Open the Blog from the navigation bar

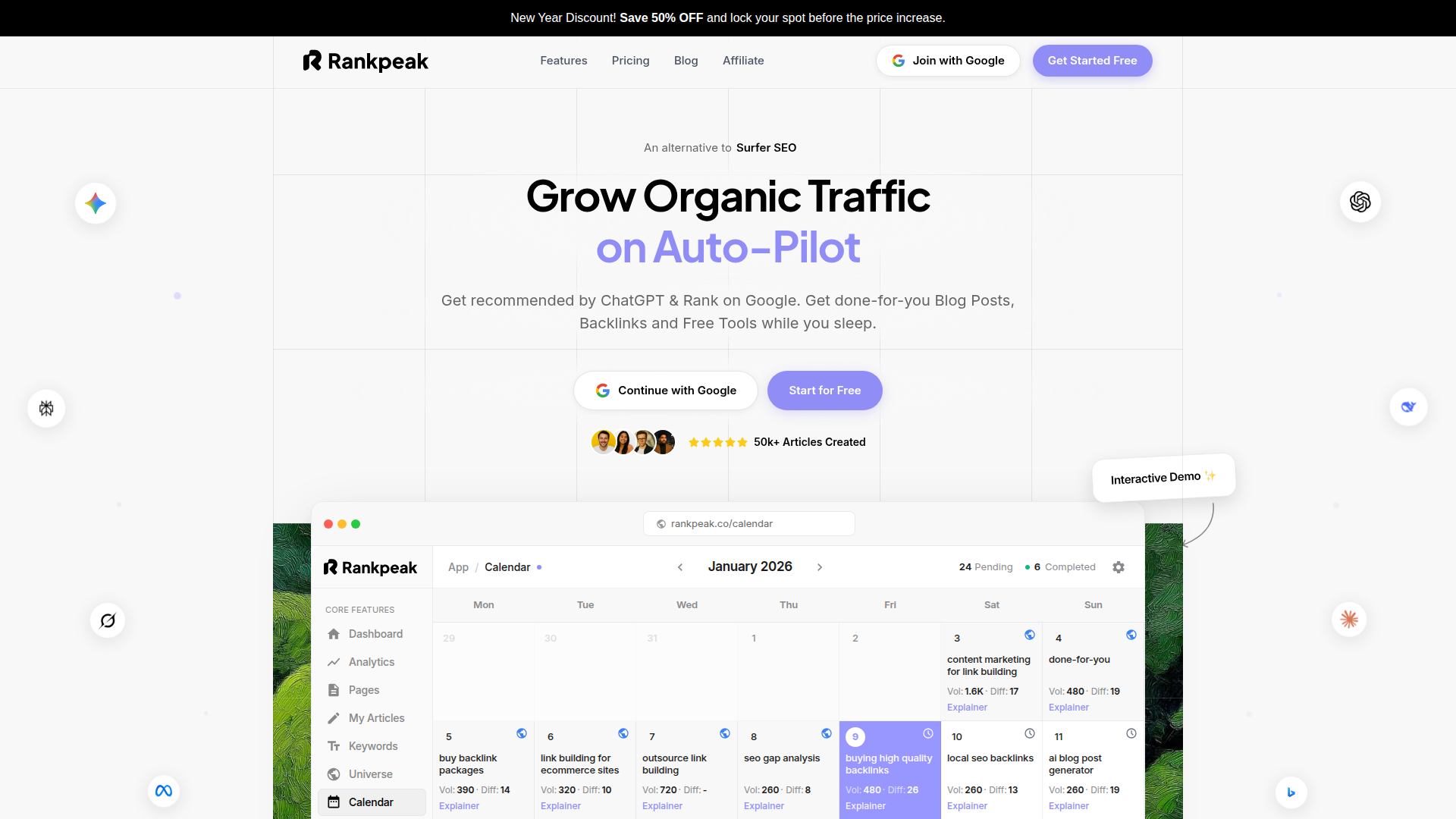click(686, 61)
